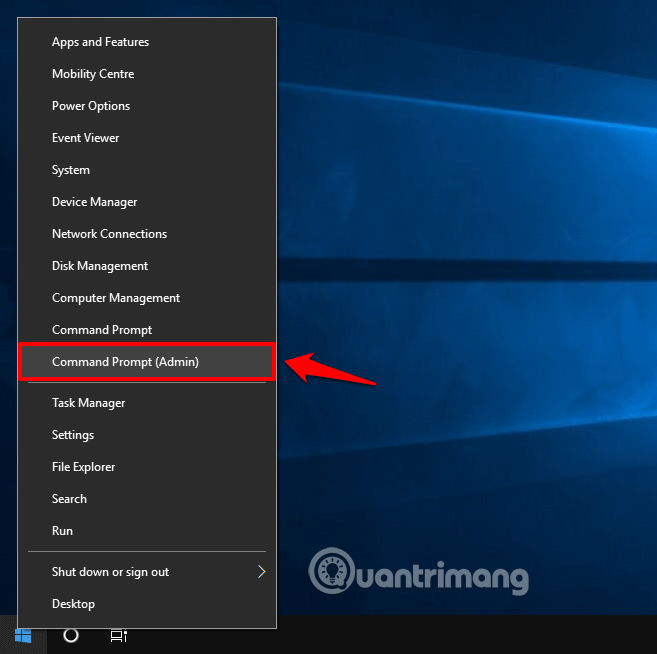
Task: Open Settings from the Win+X menu
Action: pyautogui.click(x=147, y=435)
